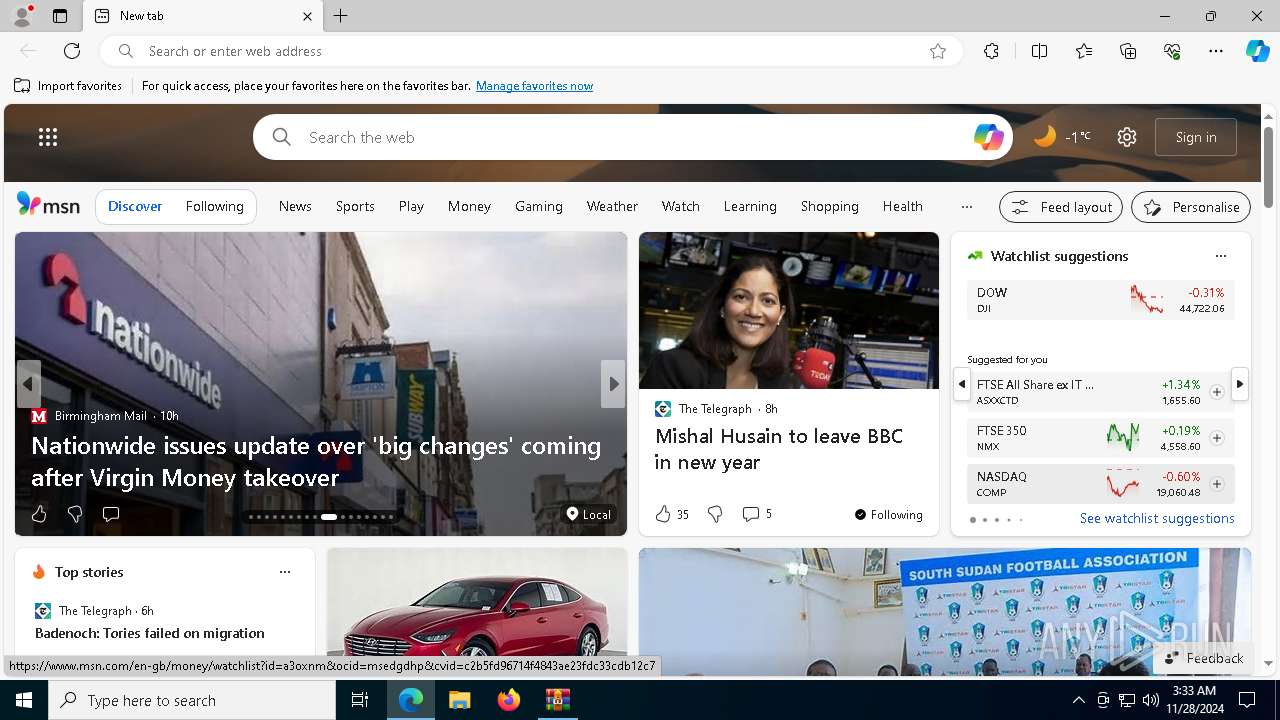The height and width of the screenshot is (720, 1280).
Task: Switch to the Following tab
Action: coord(215,206)
